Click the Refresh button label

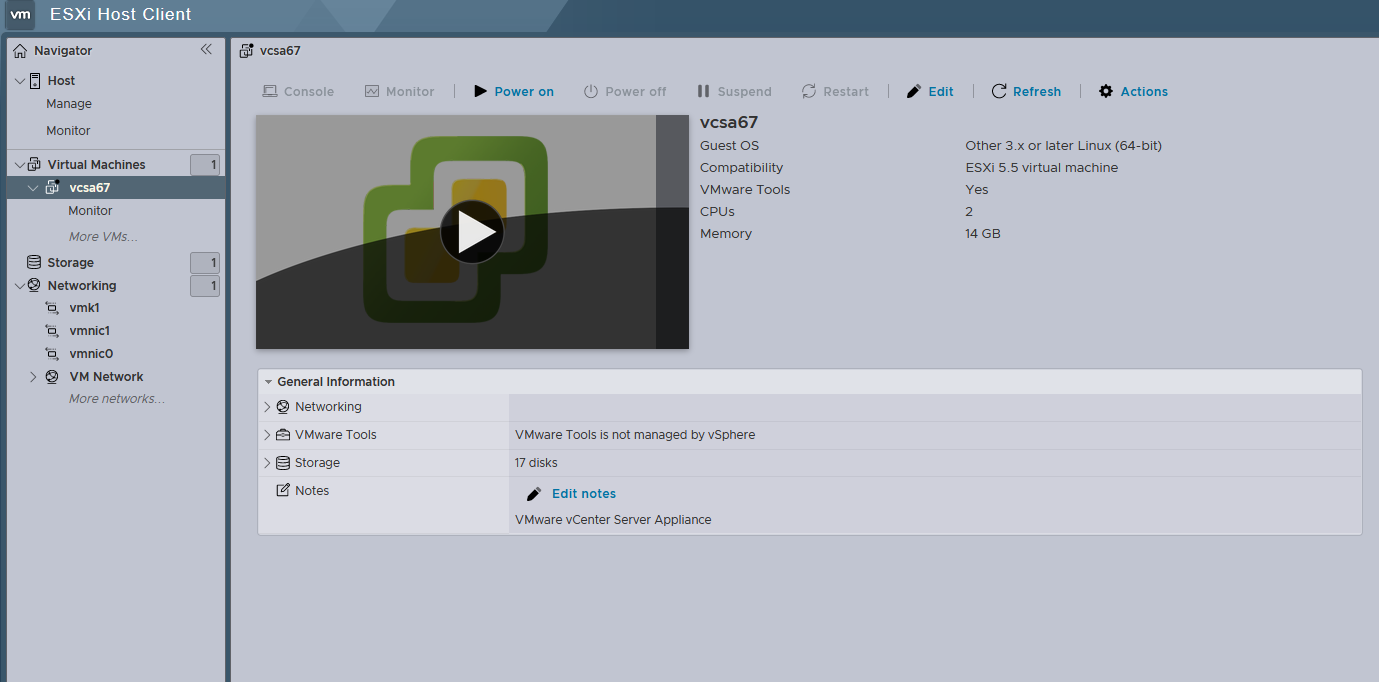(x=1037, y=91)
